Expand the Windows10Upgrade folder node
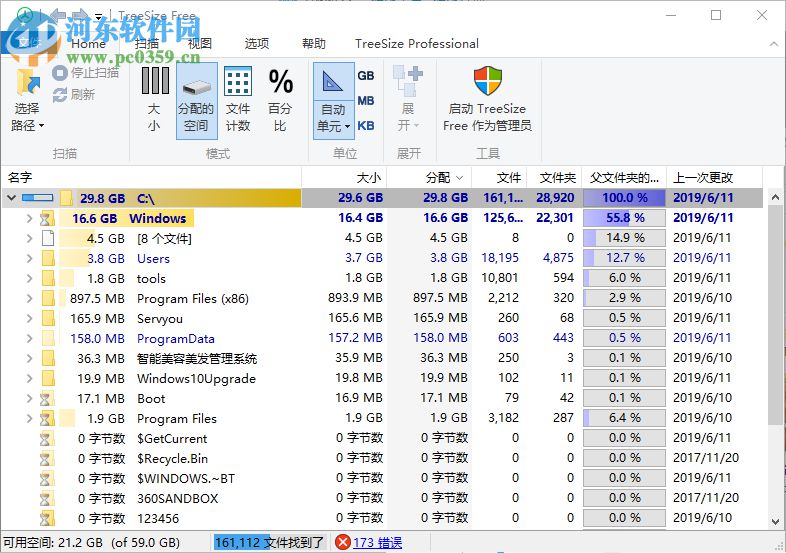 pyautogui.click(x=29, y=379)
